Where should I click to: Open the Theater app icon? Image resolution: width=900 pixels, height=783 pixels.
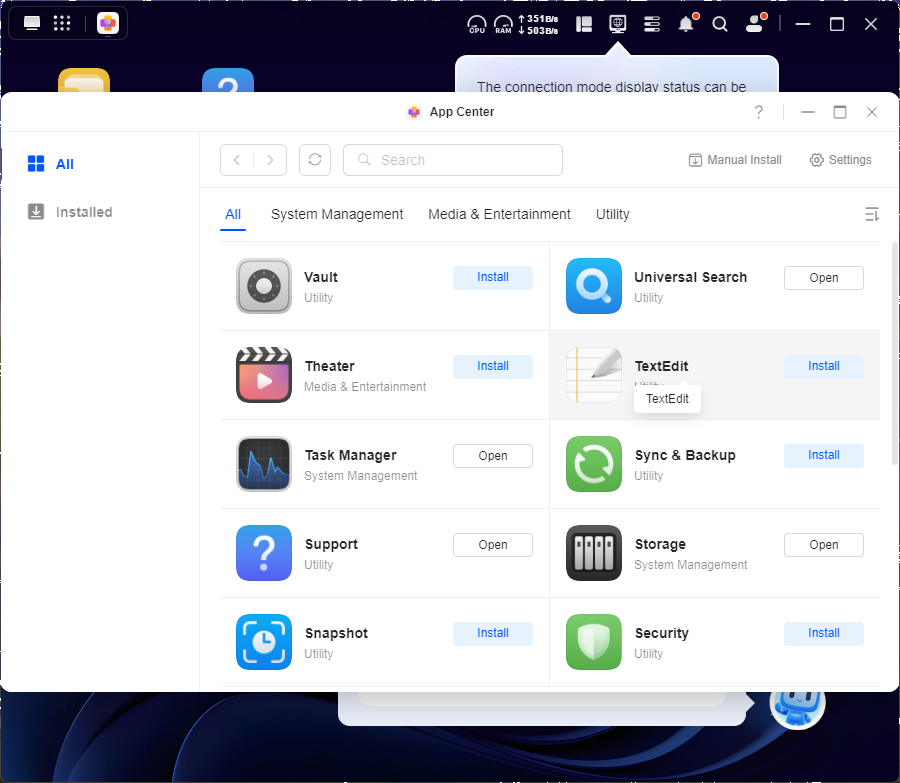pos(264,376)
